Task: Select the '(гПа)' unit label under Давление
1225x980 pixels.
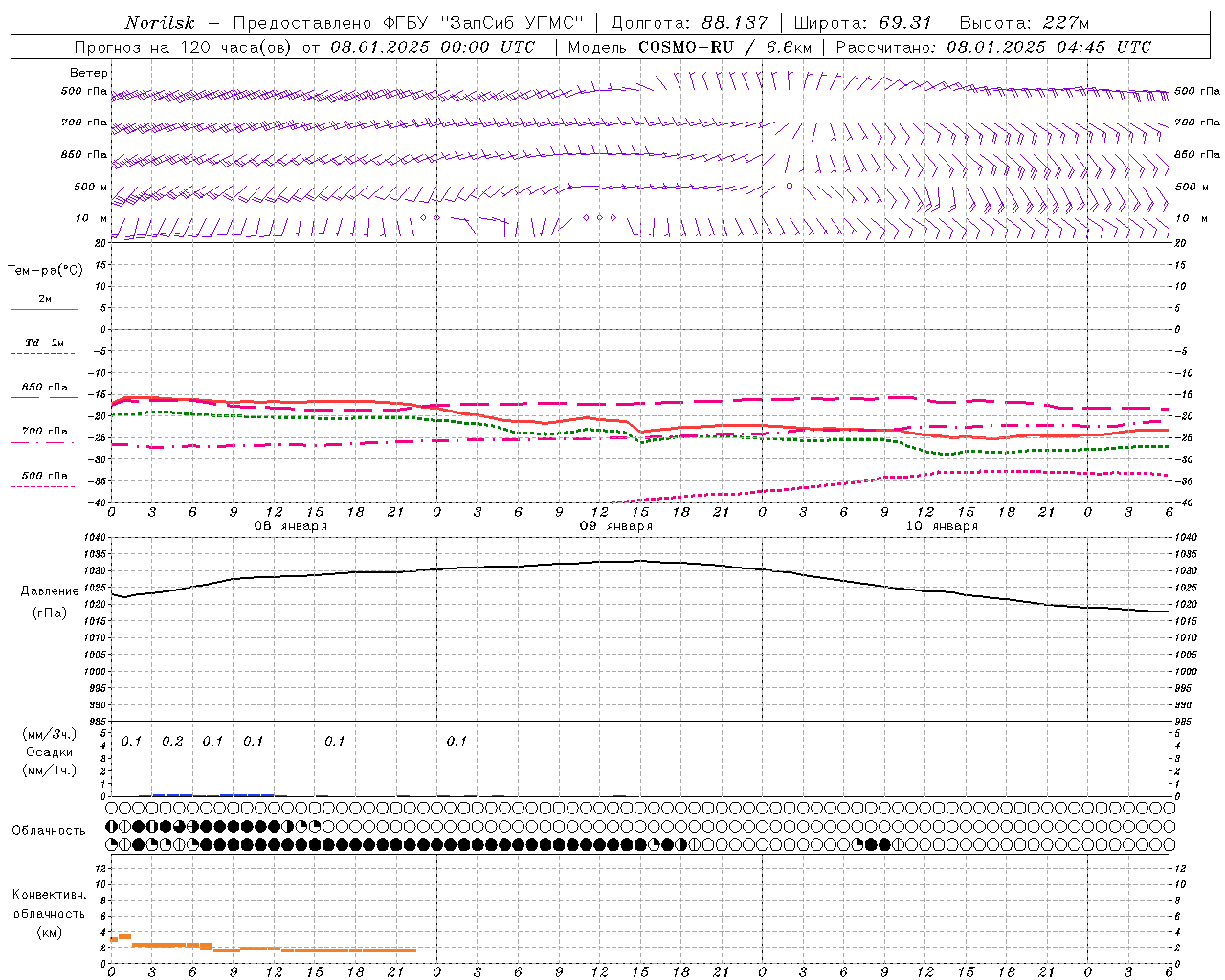Action: 50,613
